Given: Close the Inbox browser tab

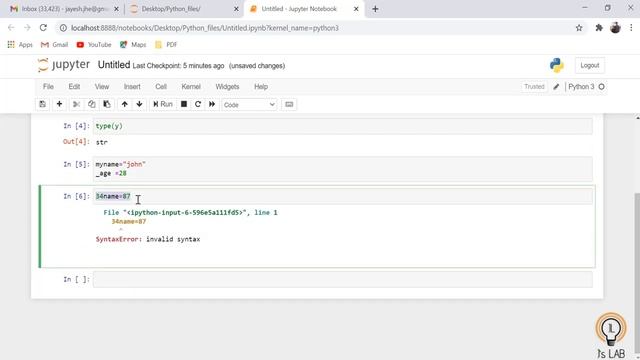Looking at the screenshot, I should point(116,9).
